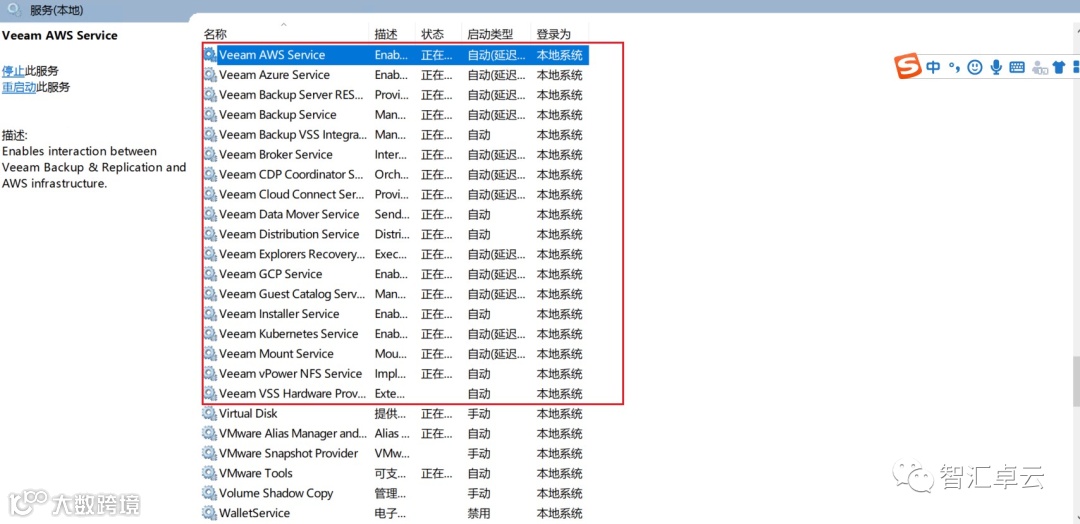Select the Veeam Guest Catalog Serv... row

click(395, 294)
